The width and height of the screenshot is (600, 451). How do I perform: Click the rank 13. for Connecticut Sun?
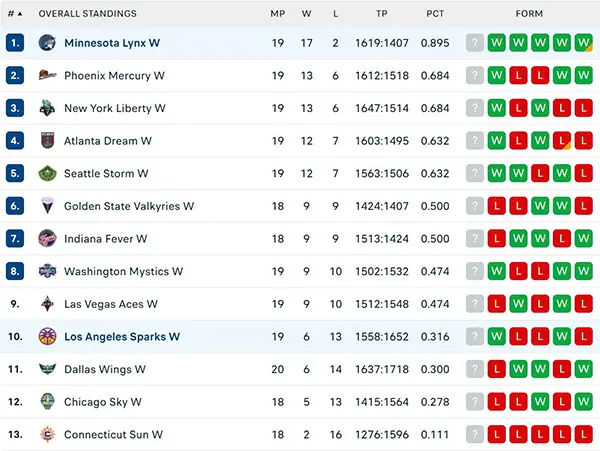(x=15, y=435)
